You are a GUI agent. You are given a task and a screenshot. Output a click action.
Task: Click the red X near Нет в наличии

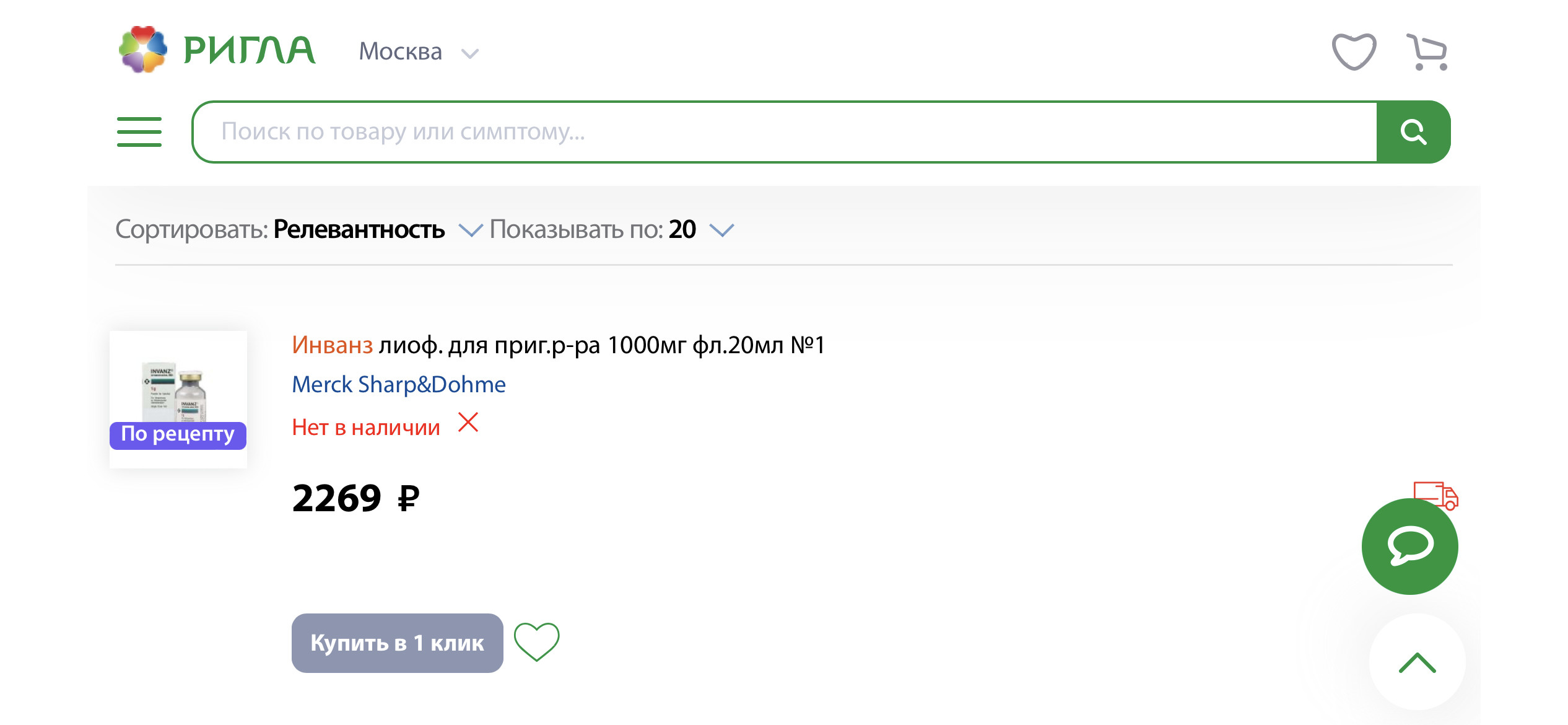point(468,423)
